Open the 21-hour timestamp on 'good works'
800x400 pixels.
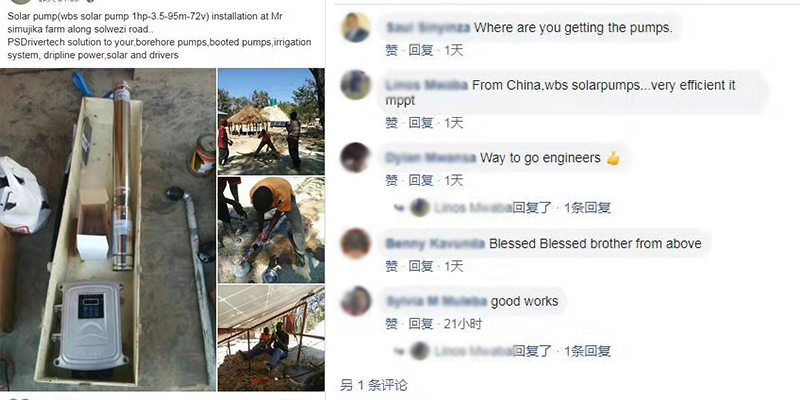[x=463, y=323]
